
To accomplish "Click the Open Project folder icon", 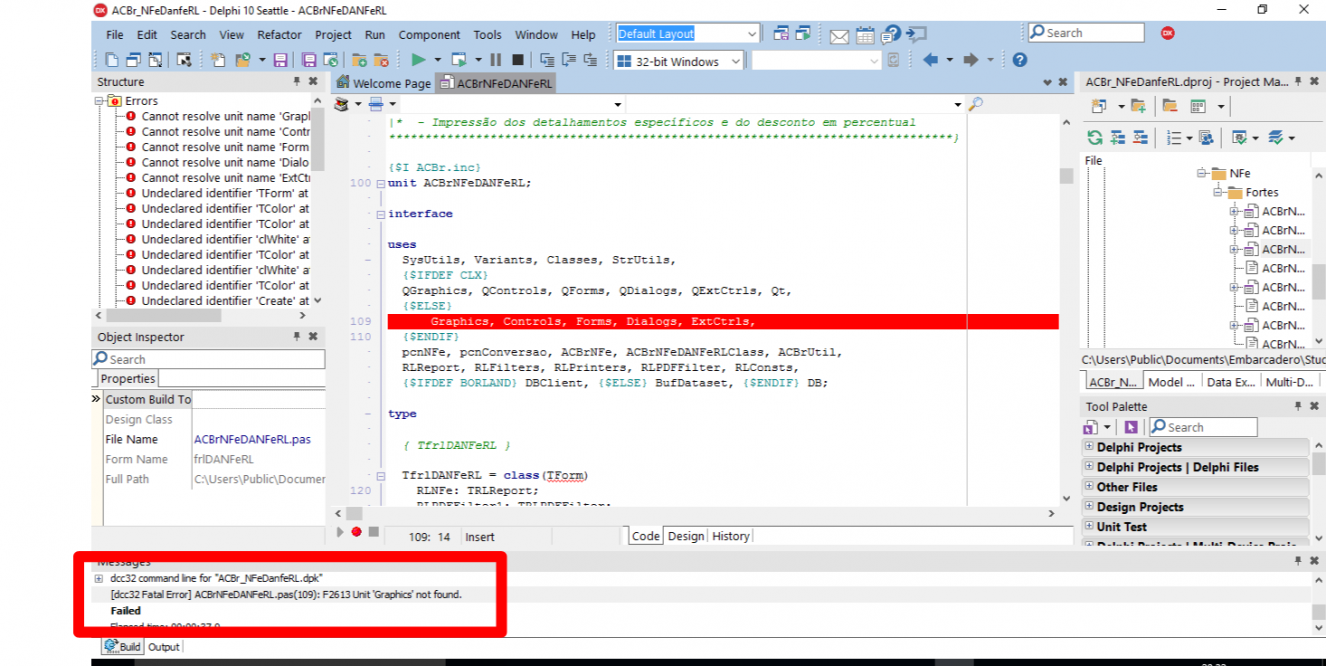I will tap(243, 60).
